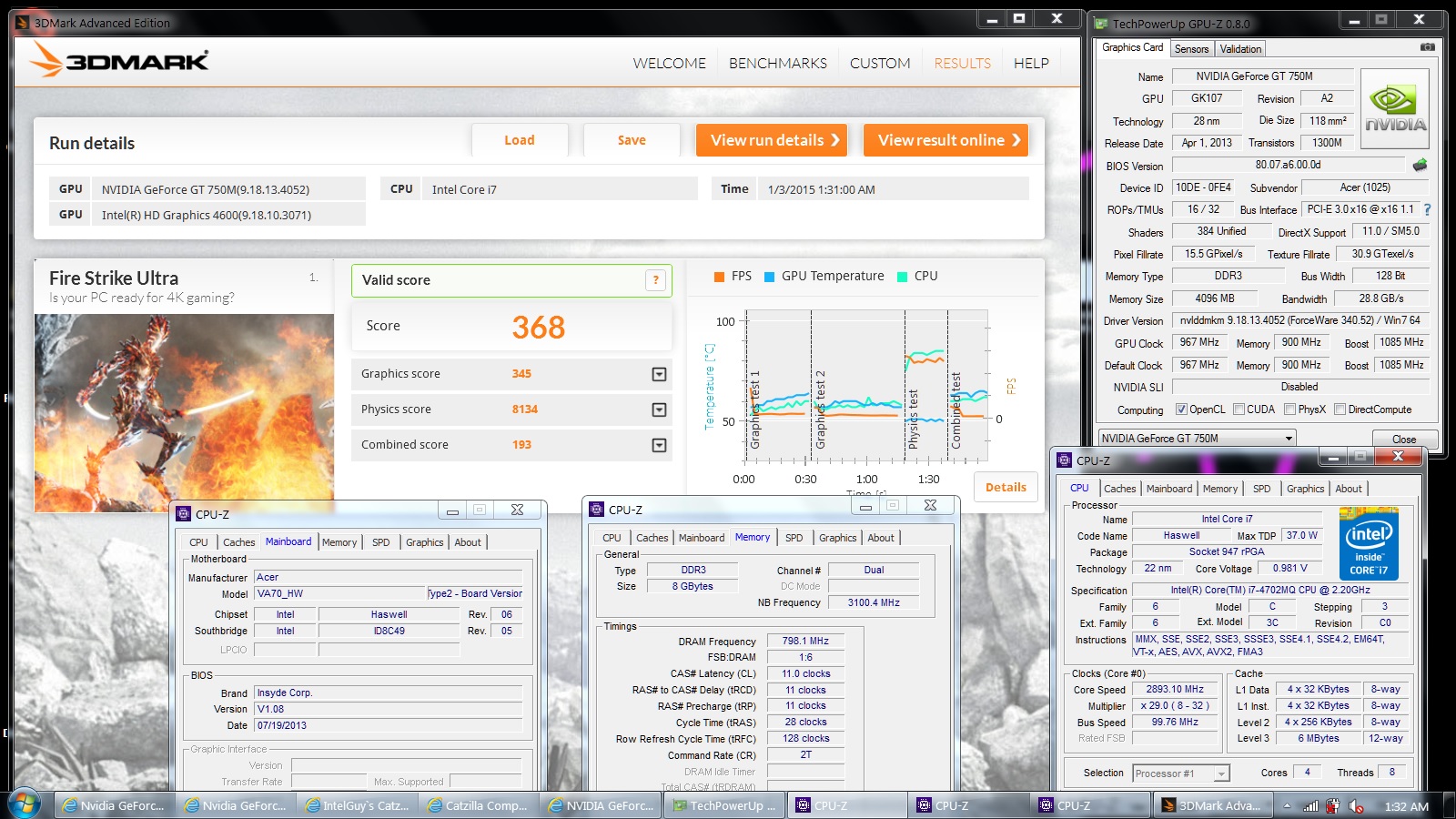Click the 368 overall score value
This screenshot has height=819, width=1456.
[x=538, y=327]
